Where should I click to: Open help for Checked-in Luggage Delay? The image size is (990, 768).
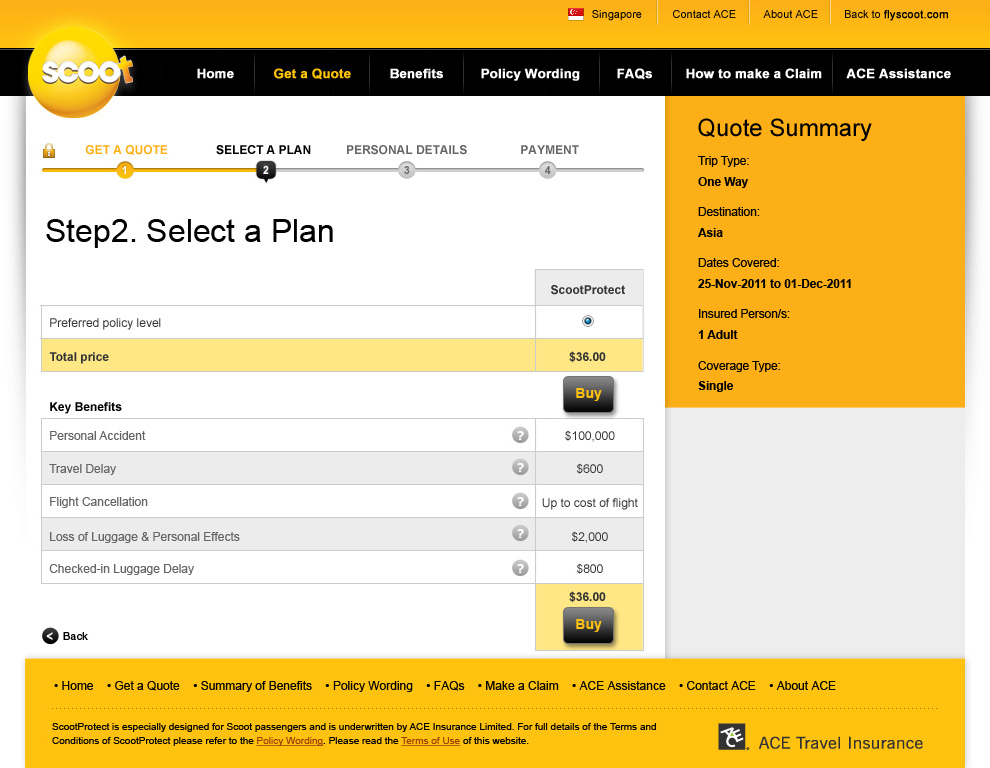(520, 568)
